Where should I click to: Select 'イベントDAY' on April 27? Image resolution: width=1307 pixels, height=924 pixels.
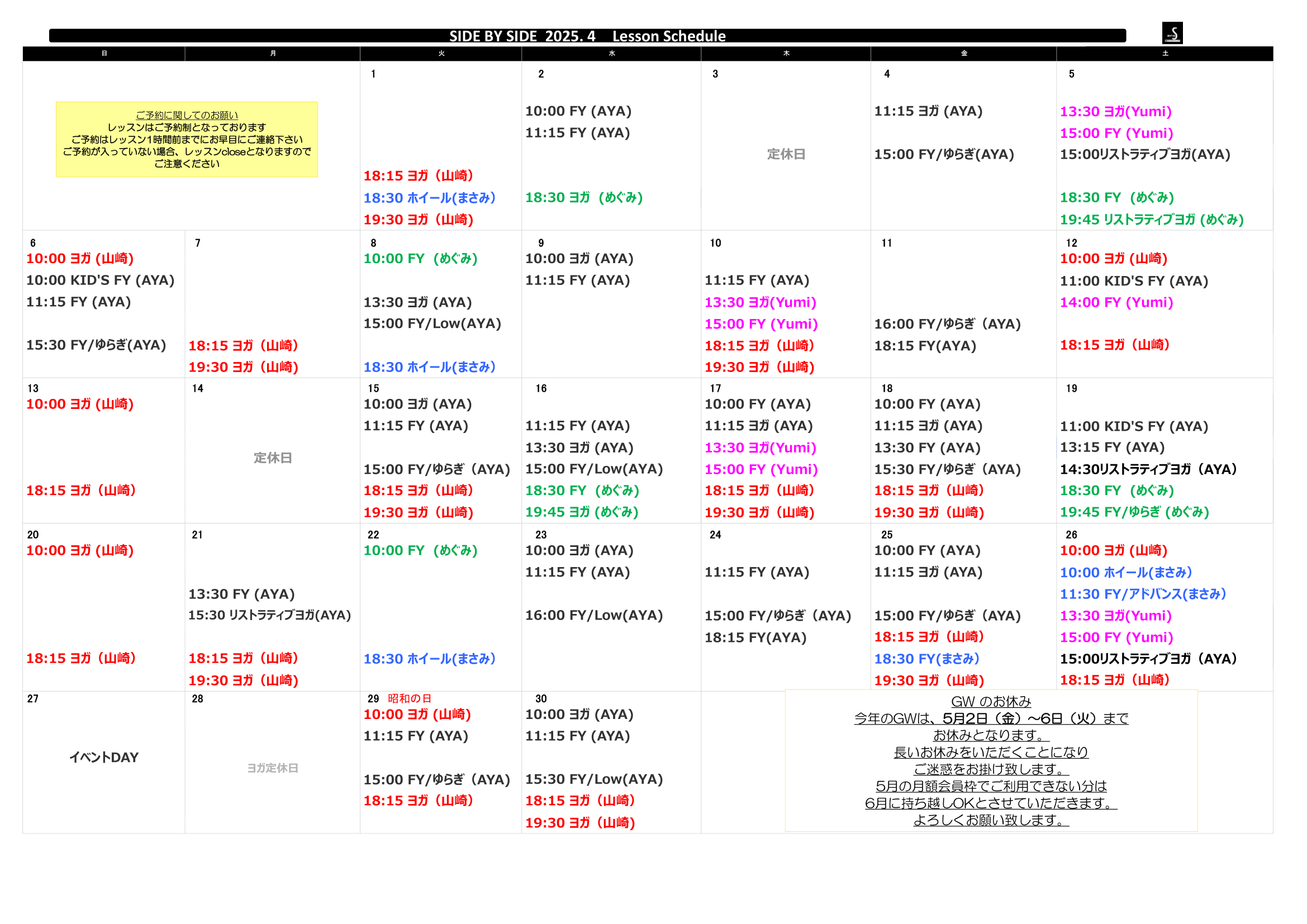[104, 758]
